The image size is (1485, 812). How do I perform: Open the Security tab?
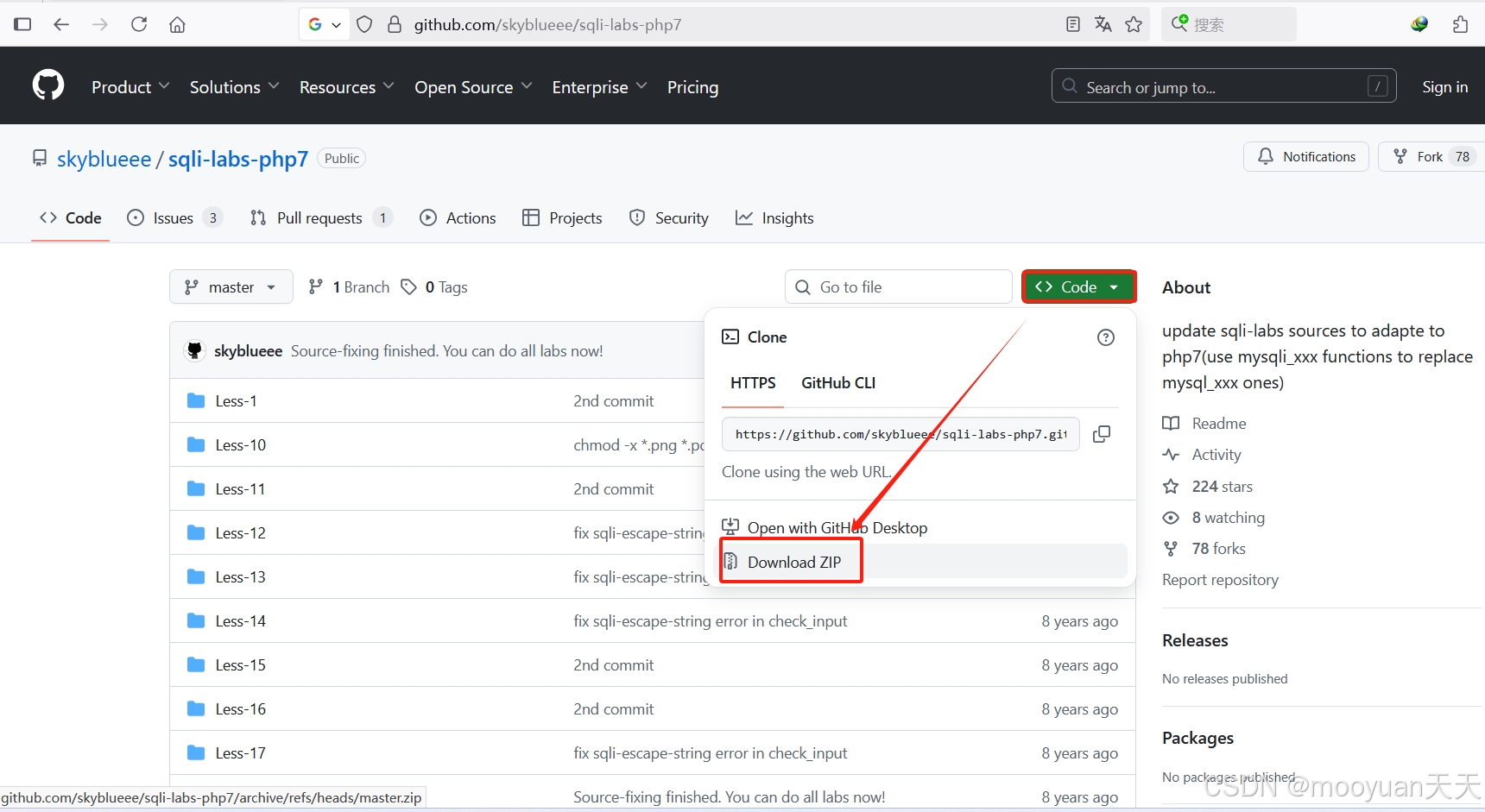pos(669,217)
